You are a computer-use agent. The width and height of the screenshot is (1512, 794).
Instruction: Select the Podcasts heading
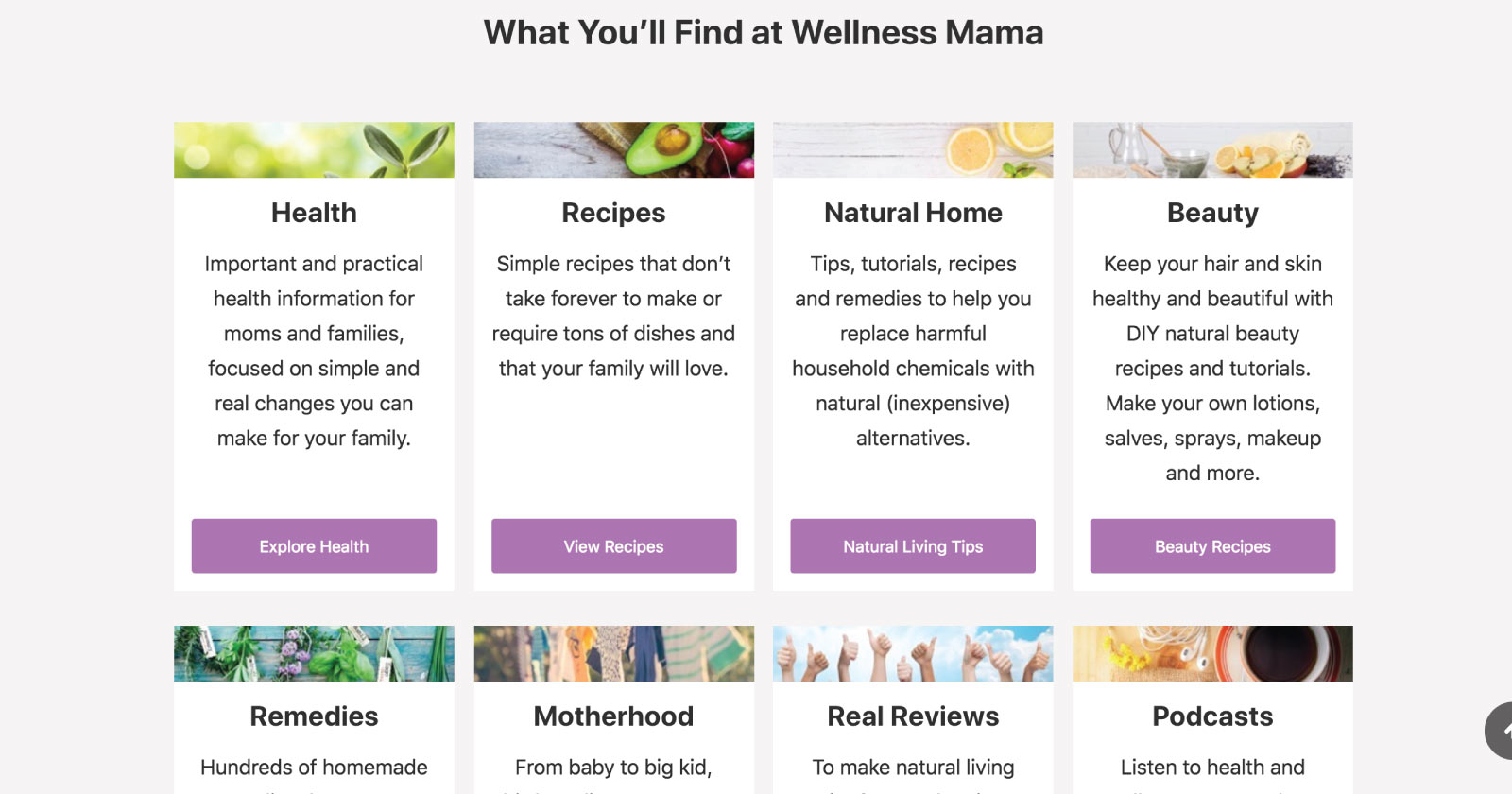1212,716
